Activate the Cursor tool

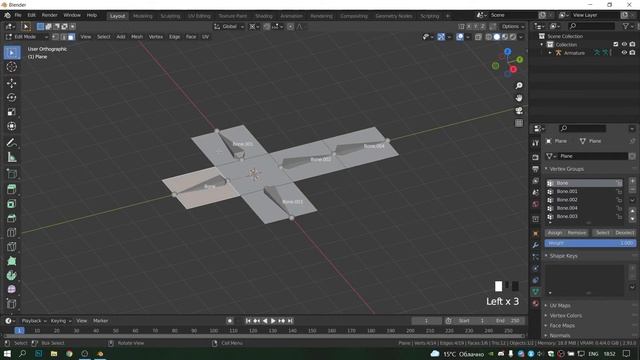click(11, 67)
